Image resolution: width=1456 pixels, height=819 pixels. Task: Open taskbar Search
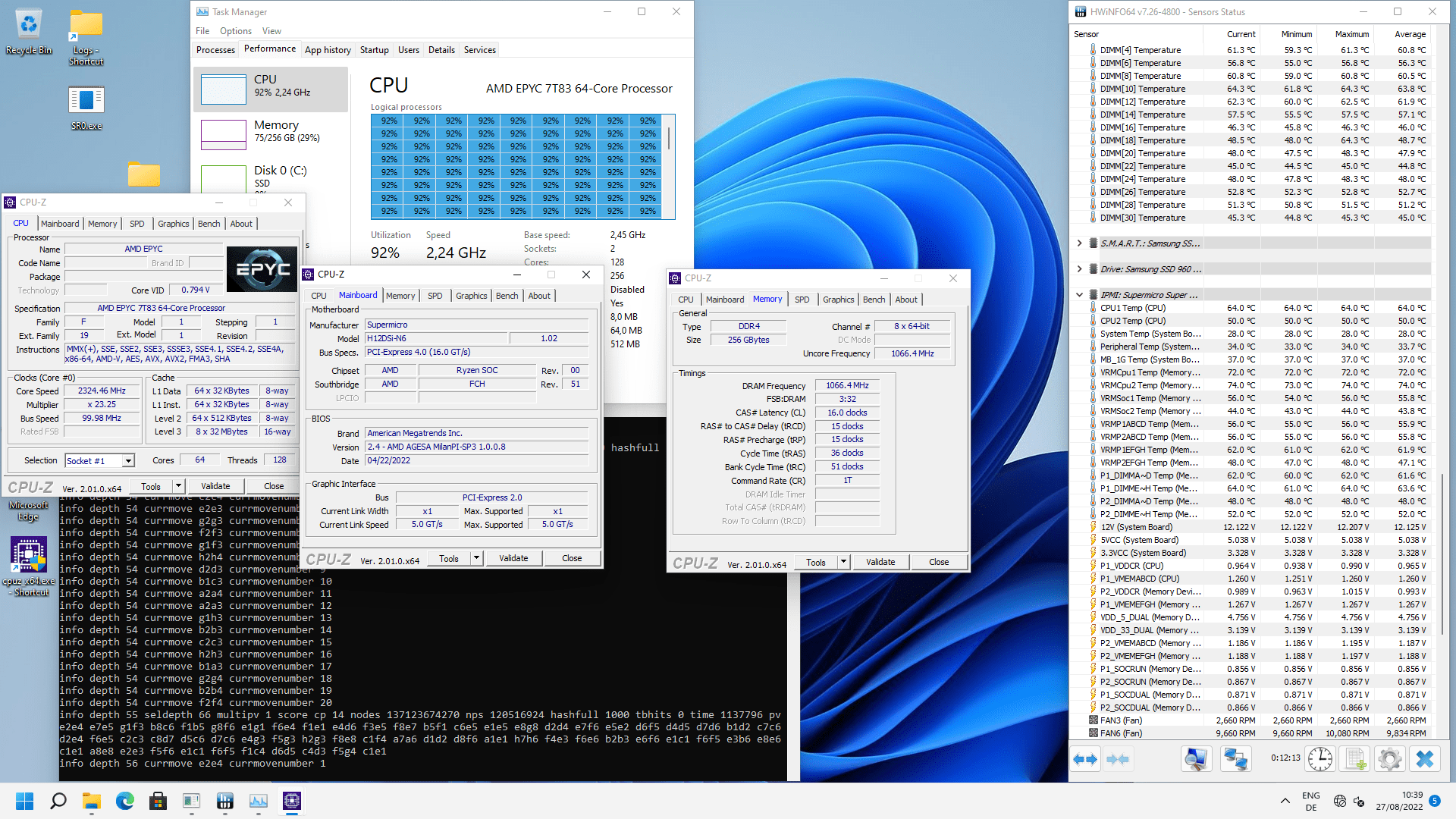point(58,801)
